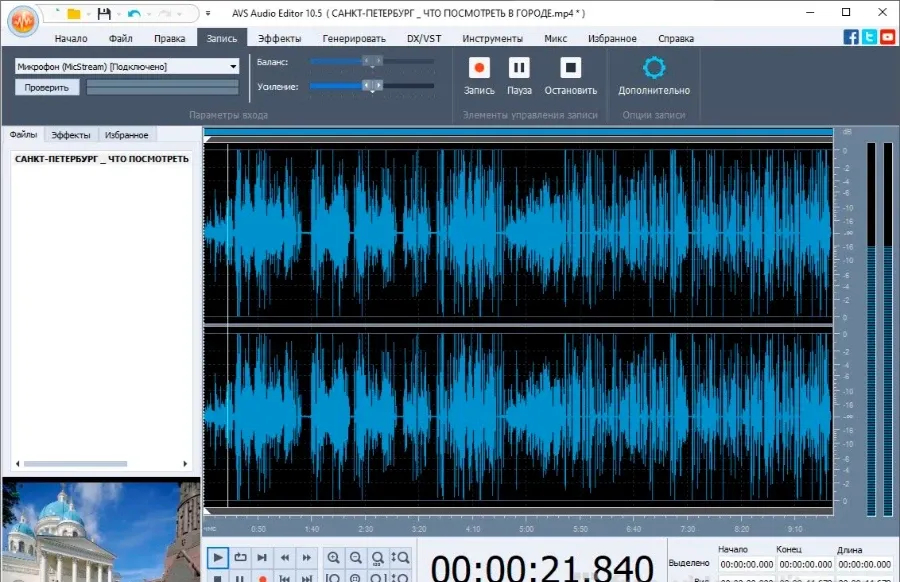Open the Инструменты ribbon tab
This screenshot has width=900, height=582.
492,38
